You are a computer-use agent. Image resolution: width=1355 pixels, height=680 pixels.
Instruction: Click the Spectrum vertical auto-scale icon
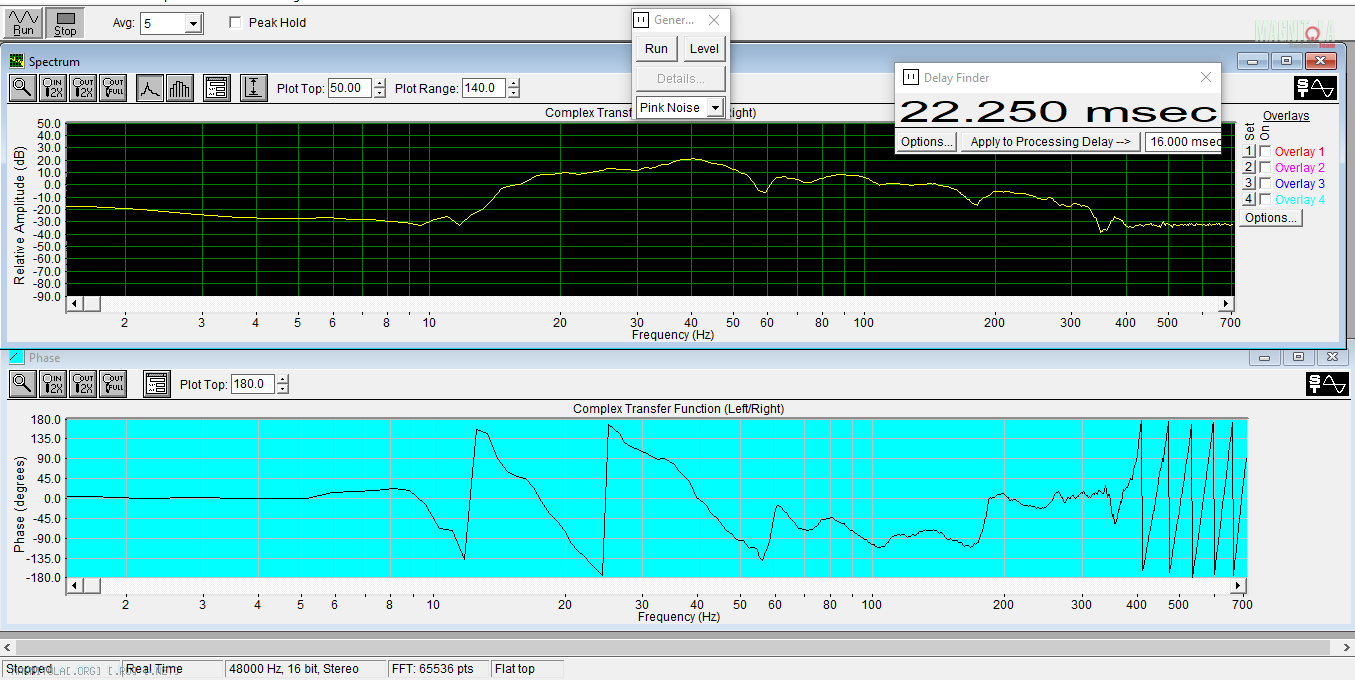254,88
